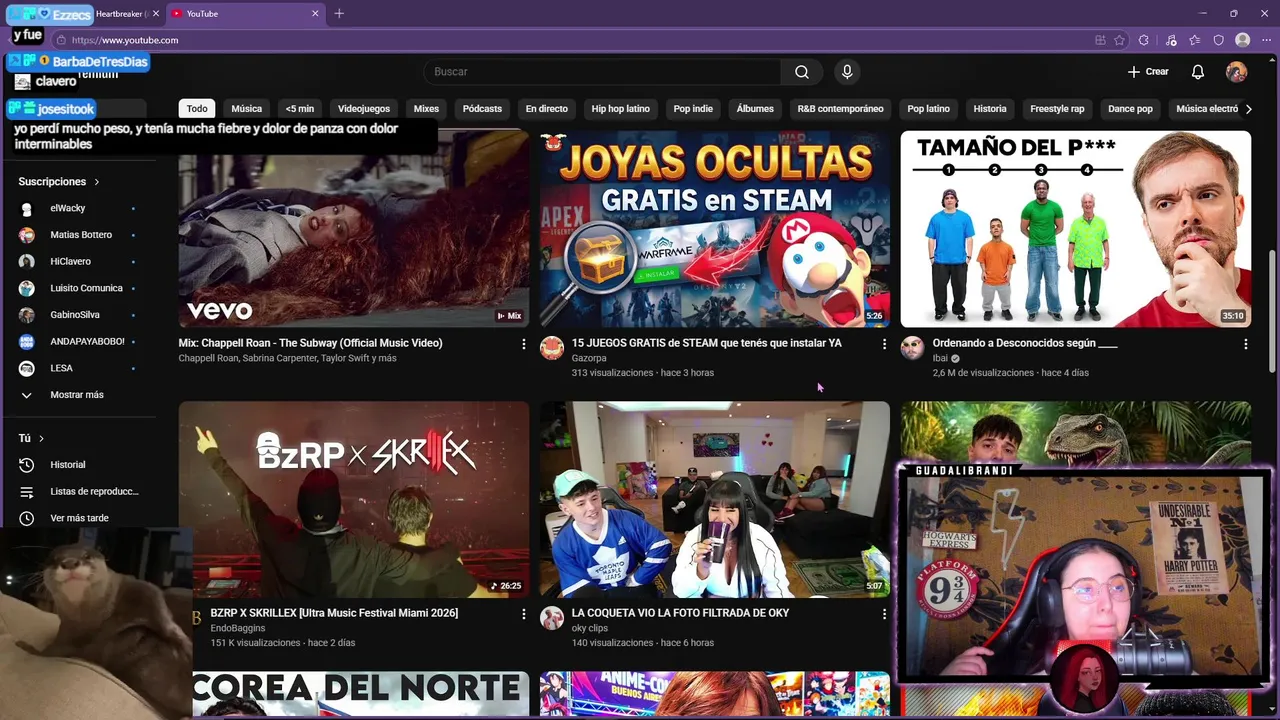The height and width of the screenshot is (720, 1280).
Task: Open Ver más tarde in sidebar
Action: [77, 518]
